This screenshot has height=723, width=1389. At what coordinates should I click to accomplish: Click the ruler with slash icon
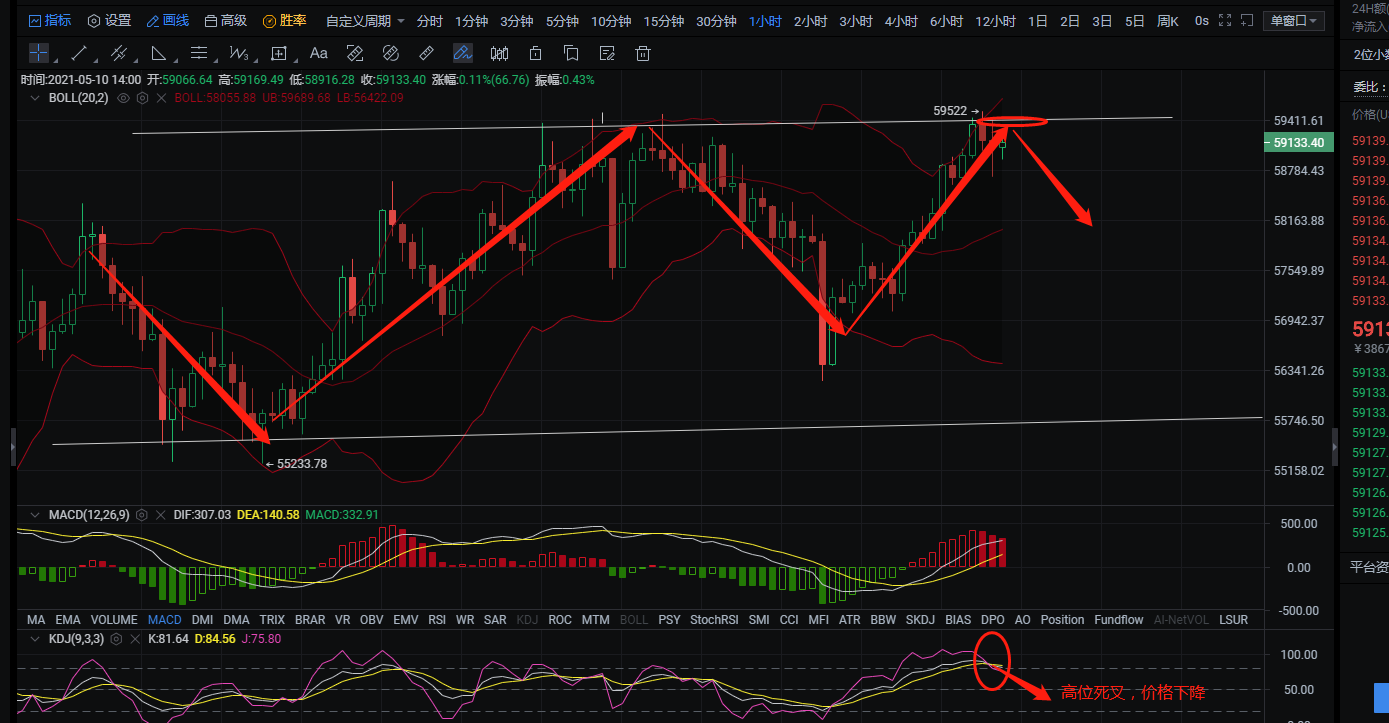(x=354, y=53)
